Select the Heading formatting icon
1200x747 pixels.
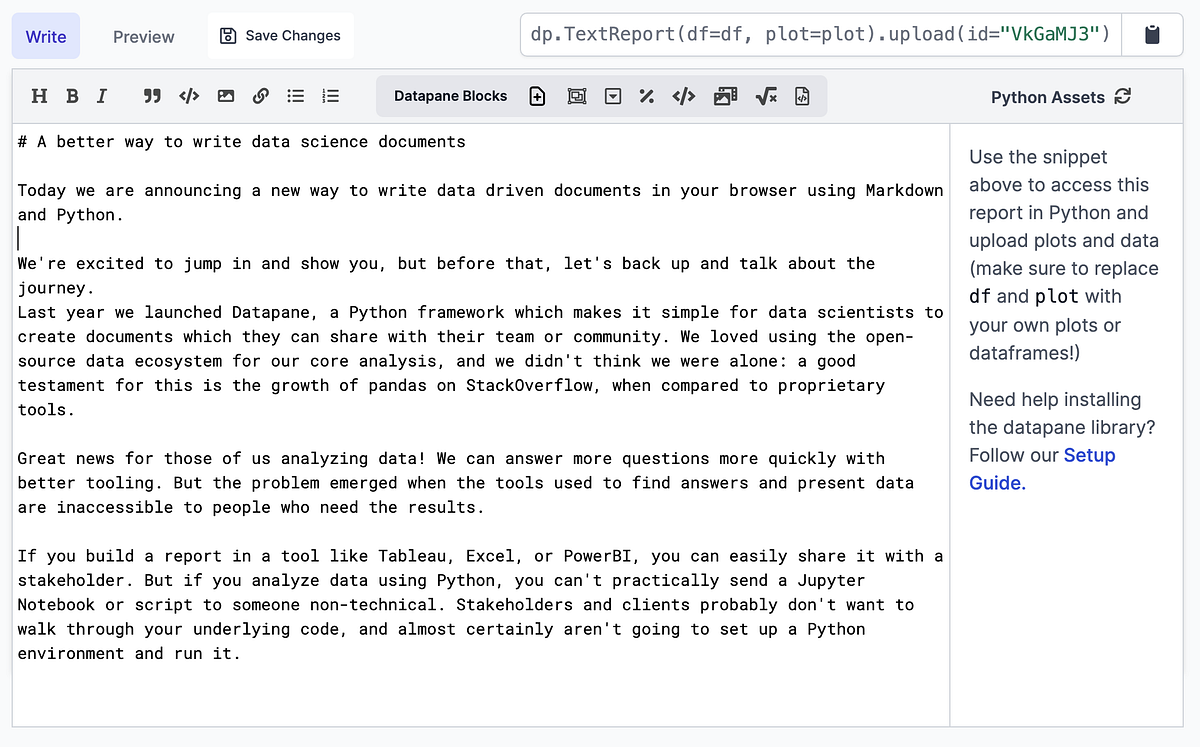pos(39,95)
